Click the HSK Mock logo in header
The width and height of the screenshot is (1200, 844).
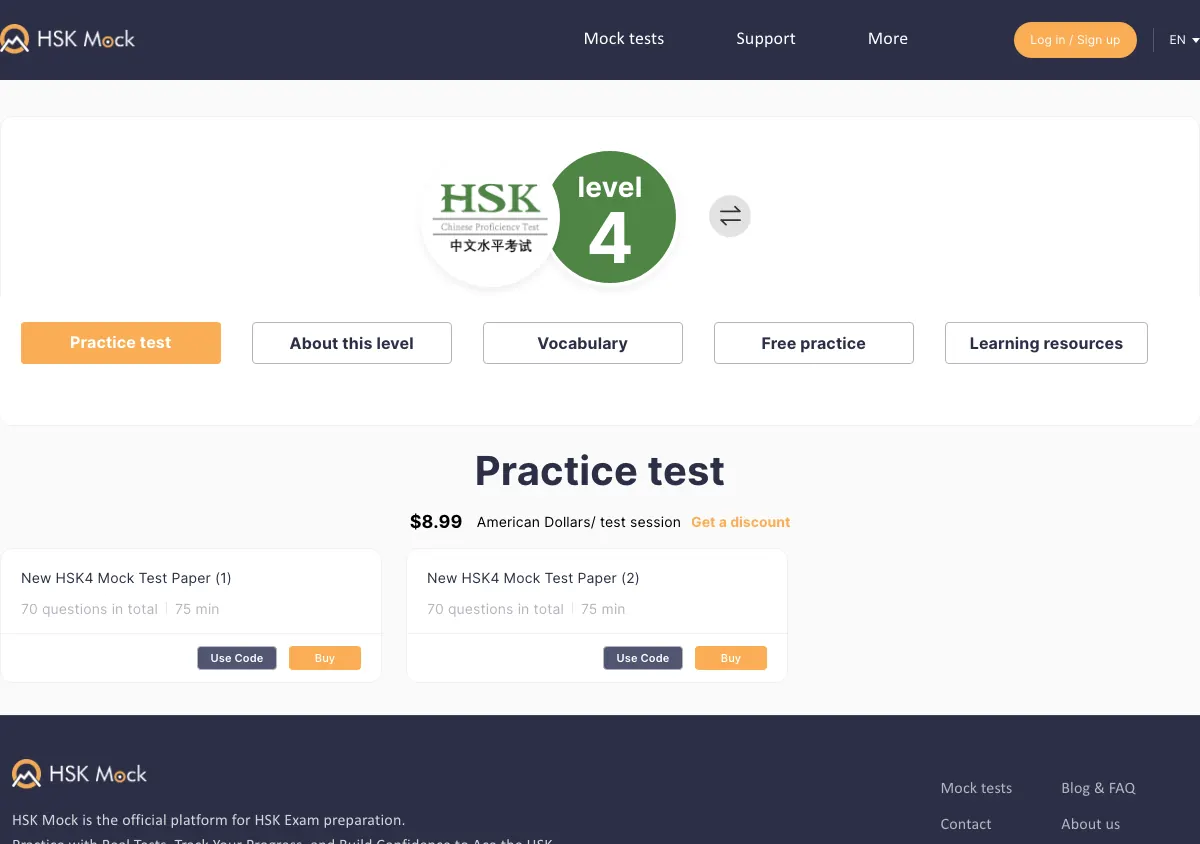(x=68, y=40)
